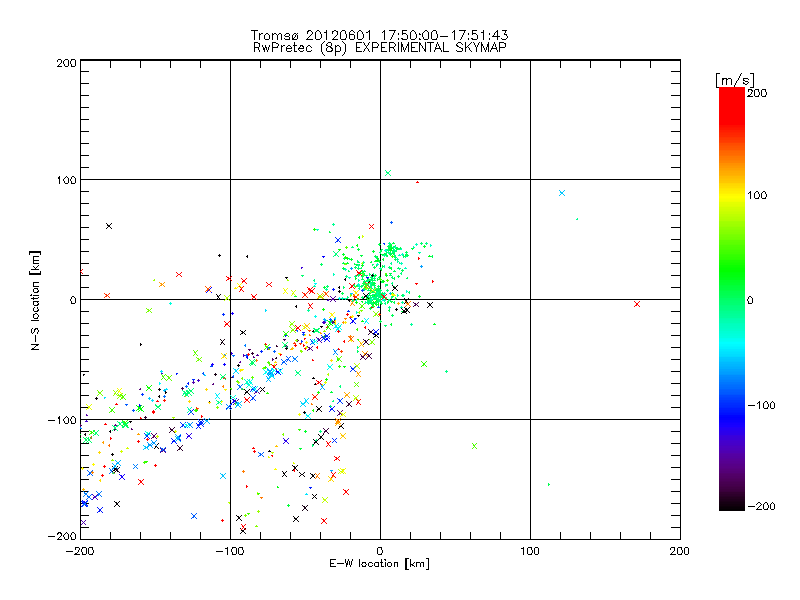Click the colorbar's 0 label
The width and height of the screenshot is (800, 600).
(x=750, y=300)
